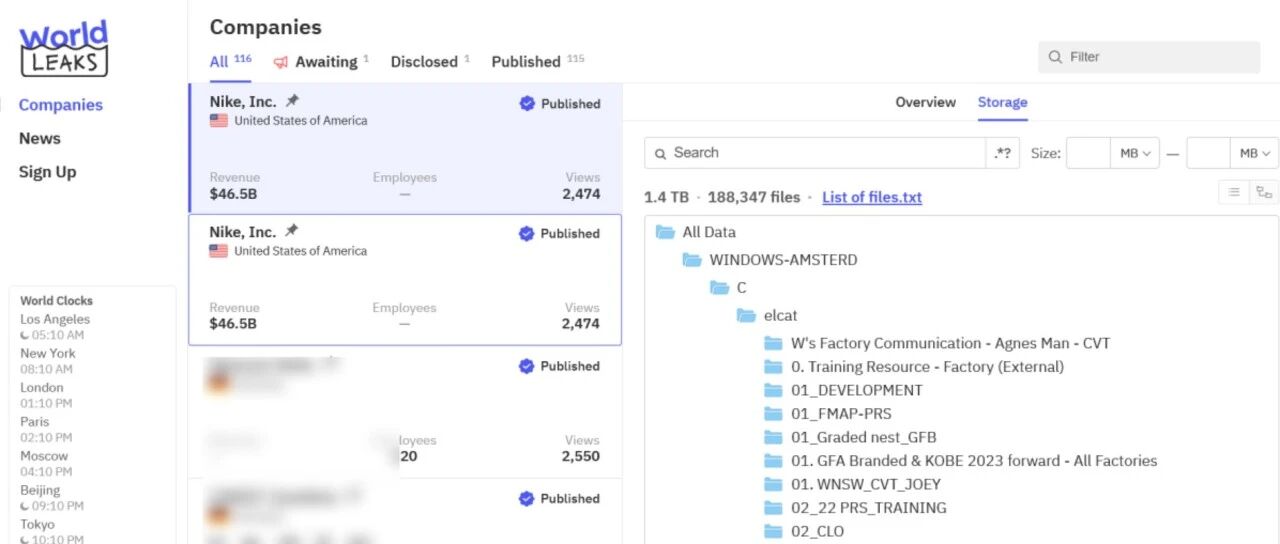Select 'W's Factory Communication - Agnes Man - CVT'
This screenshot has width=1280, height=544.
[x=950, y=343]
